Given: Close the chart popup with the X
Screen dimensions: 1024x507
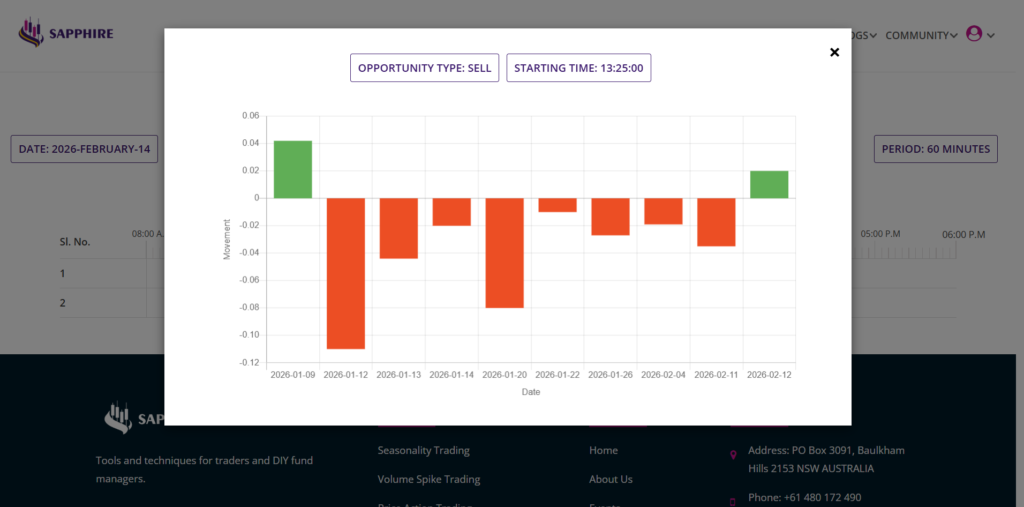Looking at the screenshot, I should [x=834, y=53].
